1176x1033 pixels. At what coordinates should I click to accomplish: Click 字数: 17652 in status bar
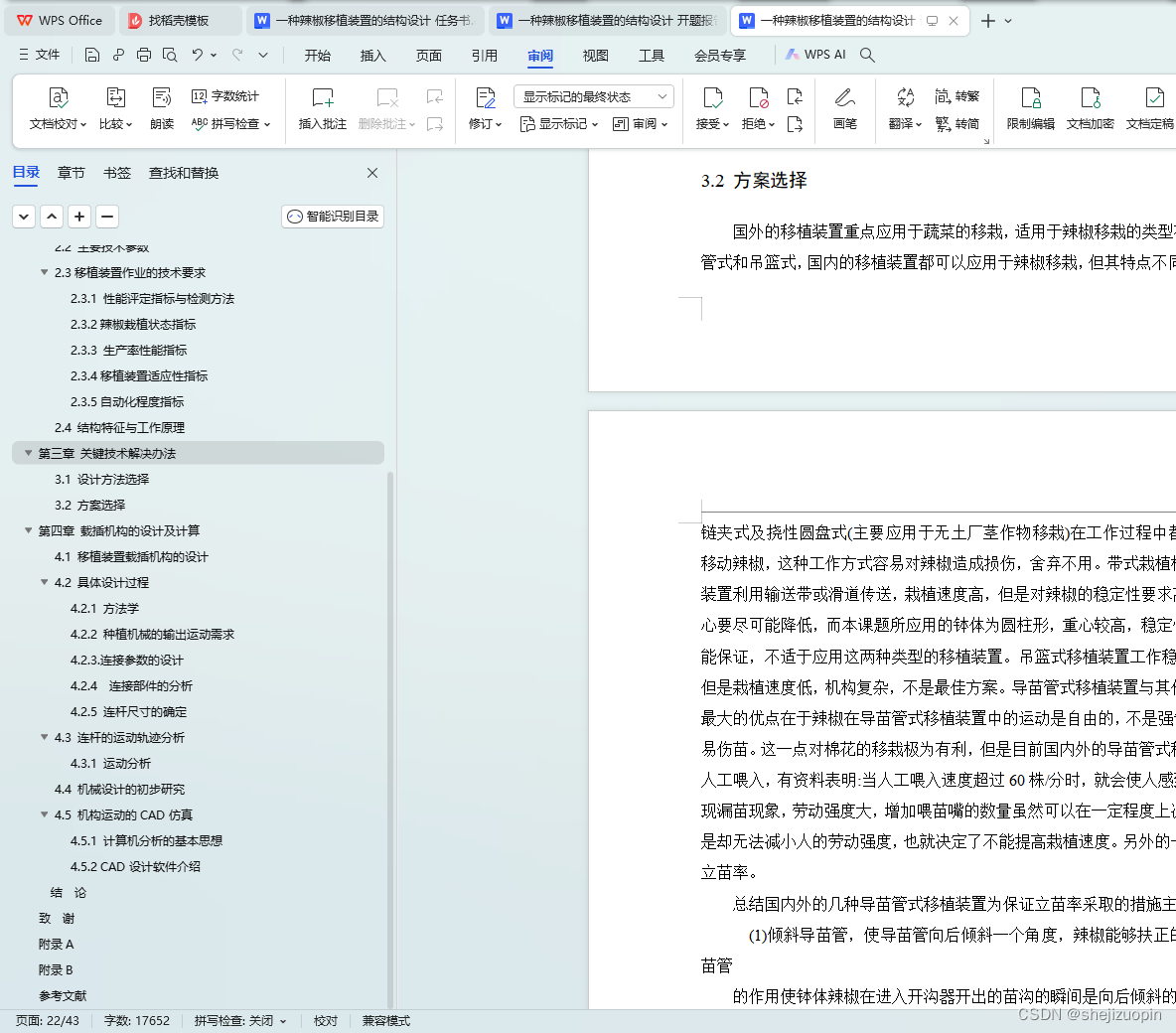pos(136,1020)
